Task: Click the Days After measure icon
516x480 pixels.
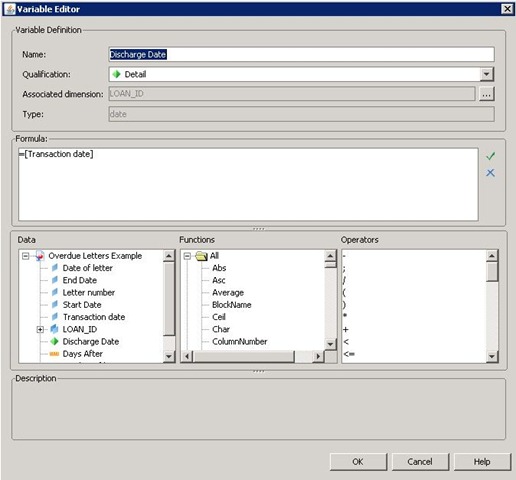Action: point(54,354)
